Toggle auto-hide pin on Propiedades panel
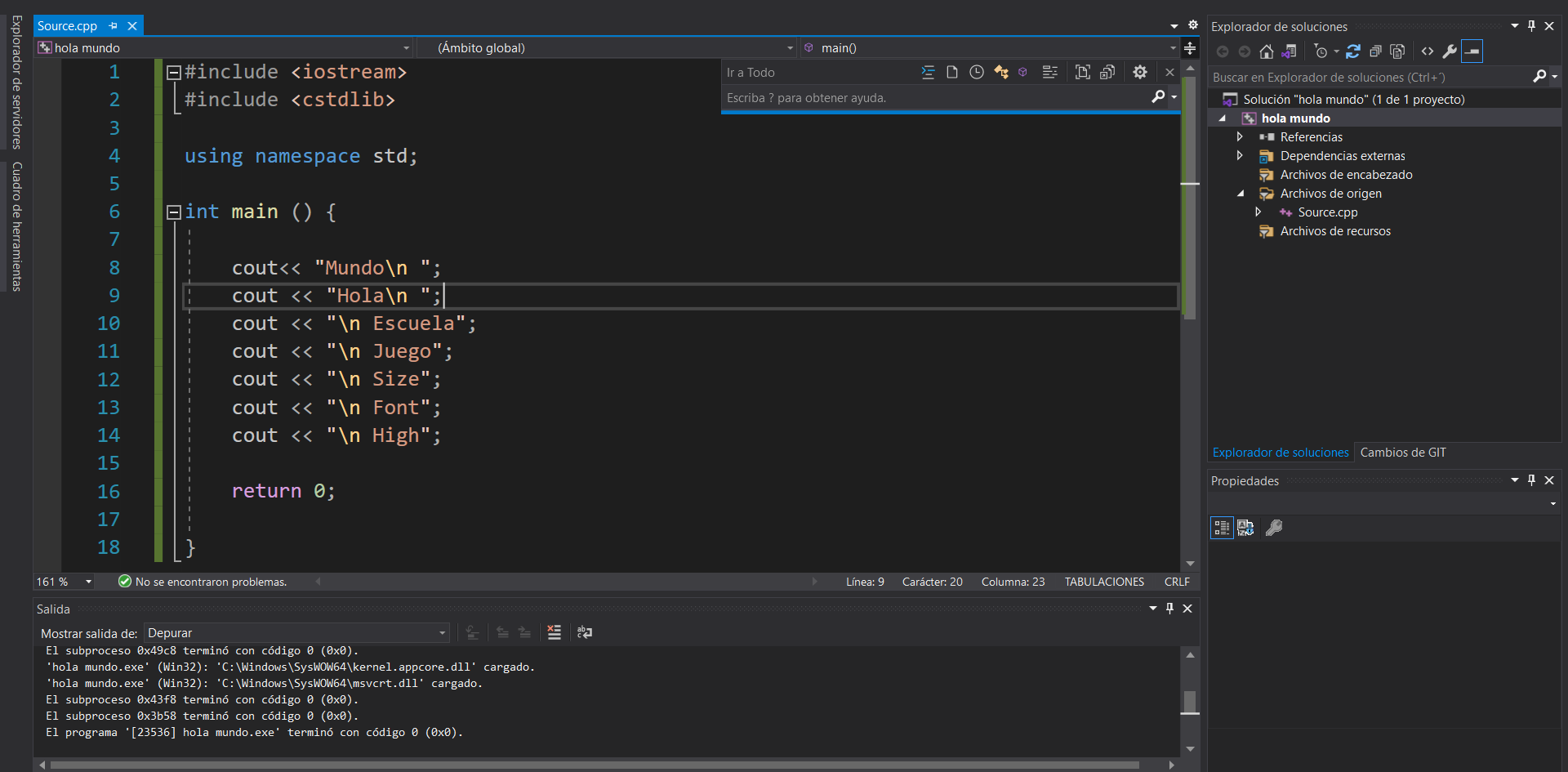Image resolution: width=1568 pixels, height=772 pixels. [x=1531, y=480]
